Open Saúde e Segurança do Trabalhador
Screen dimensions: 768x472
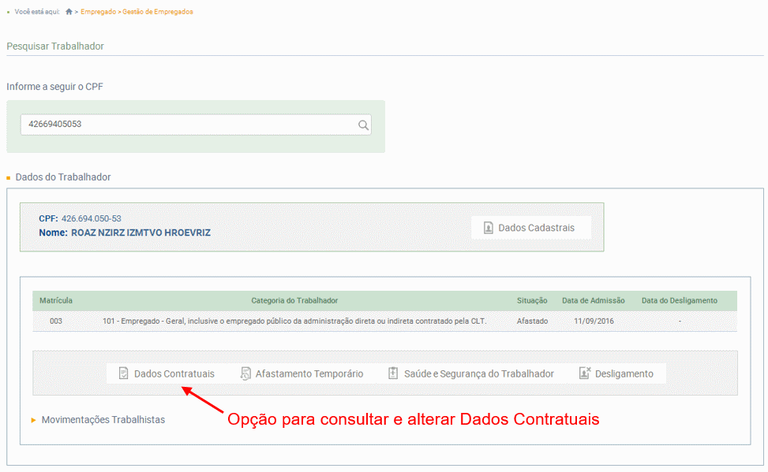click(x=478, y=374)
